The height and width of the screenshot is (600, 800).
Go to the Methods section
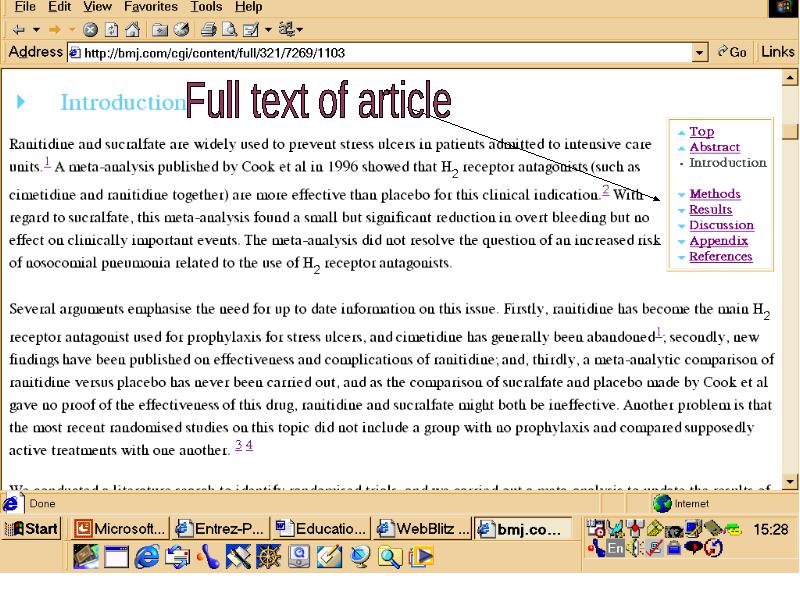(715, 194)
